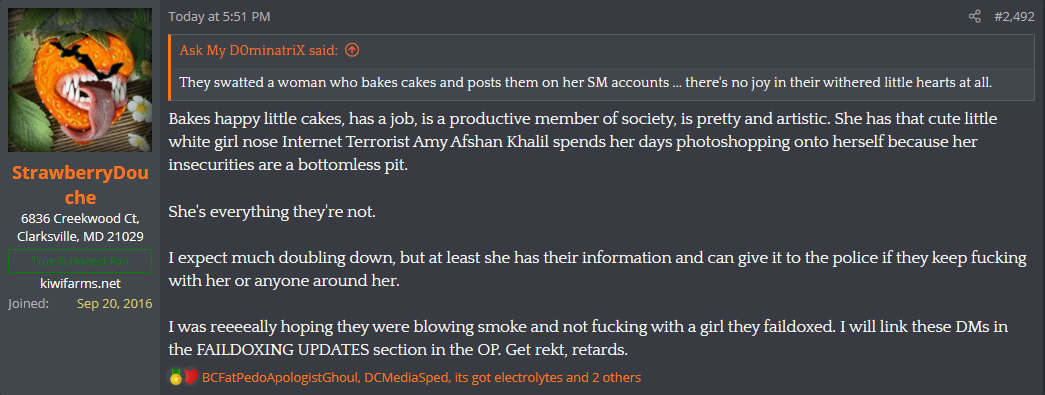Click the post's final paragraph text
This screenshot has height=395, width=1045.
590,338
